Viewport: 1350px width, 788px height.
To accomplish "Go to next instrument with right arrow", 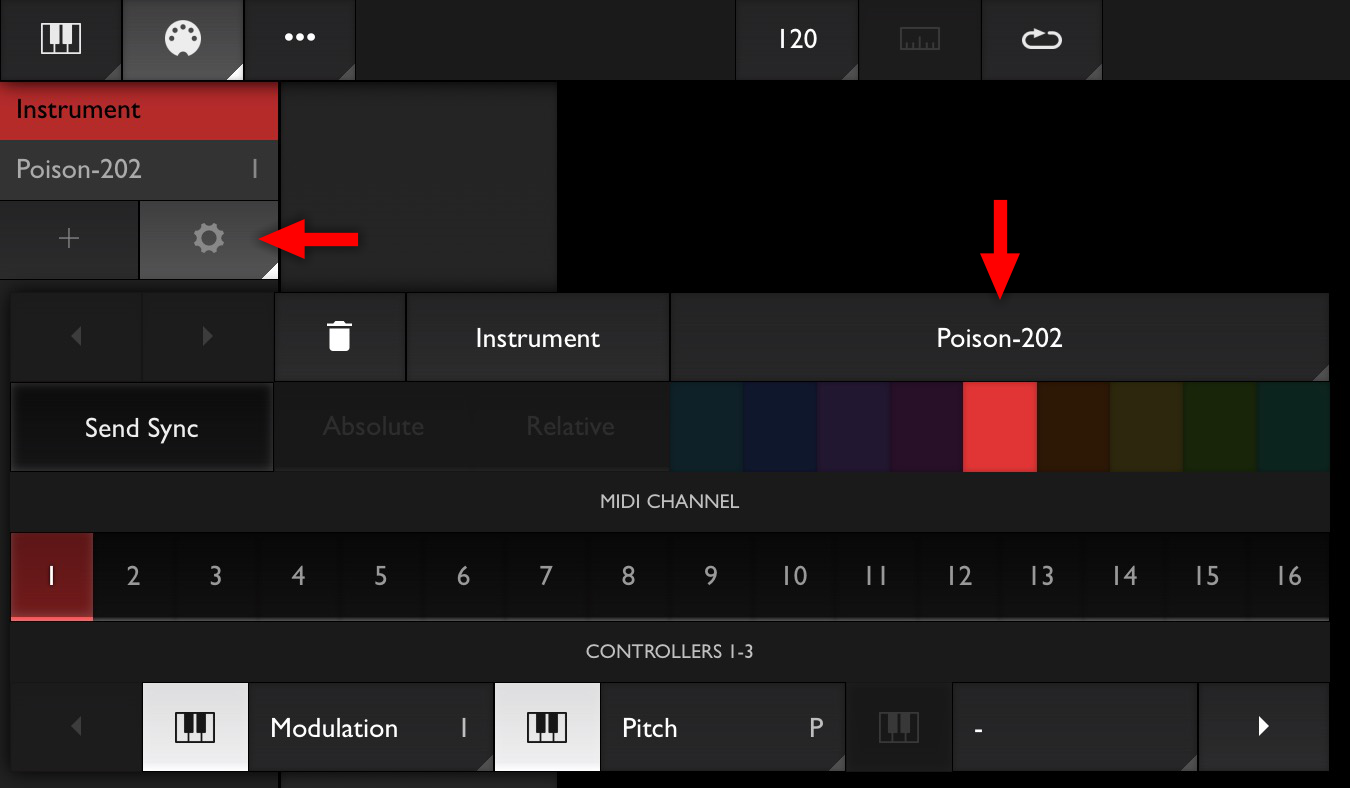I will [x=208, y=337].
